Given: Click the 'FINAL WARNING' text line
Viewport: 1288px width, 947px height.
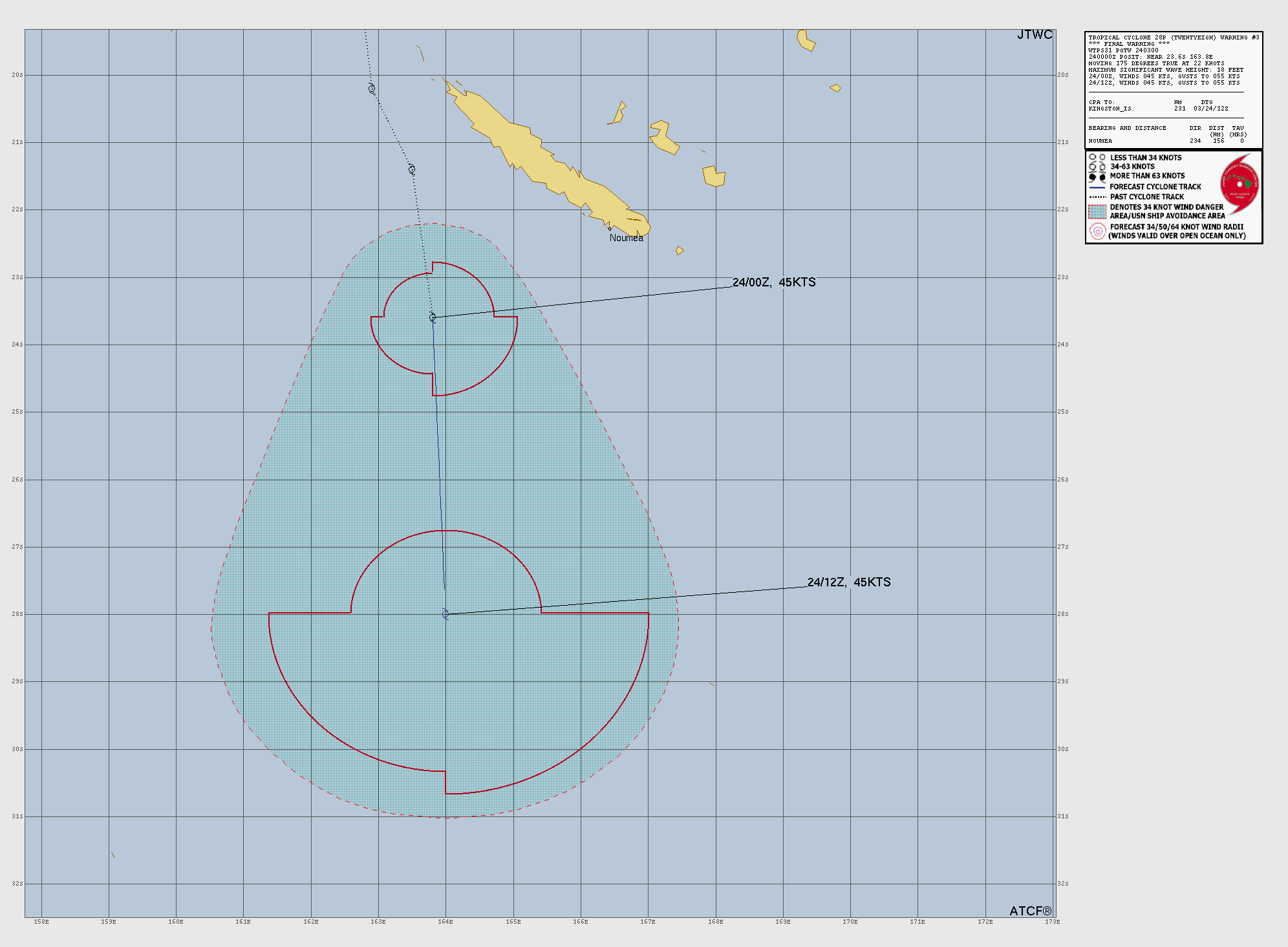Looking at the screenshot, I should pos(1128,44).
